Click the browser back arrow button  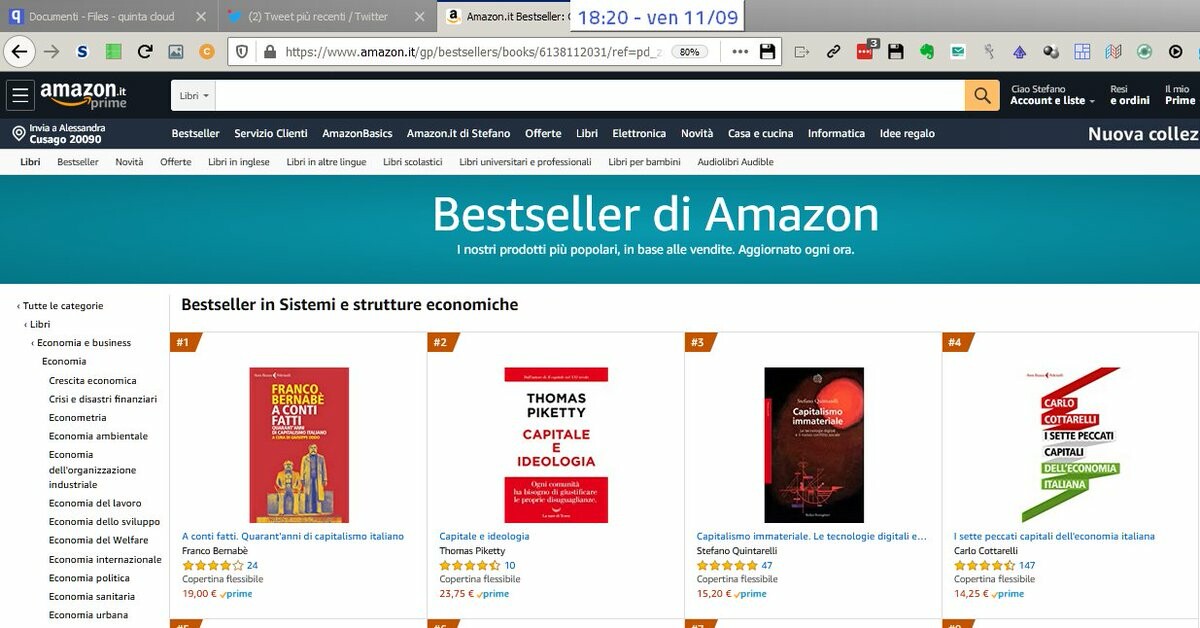[x=19, y=51]
